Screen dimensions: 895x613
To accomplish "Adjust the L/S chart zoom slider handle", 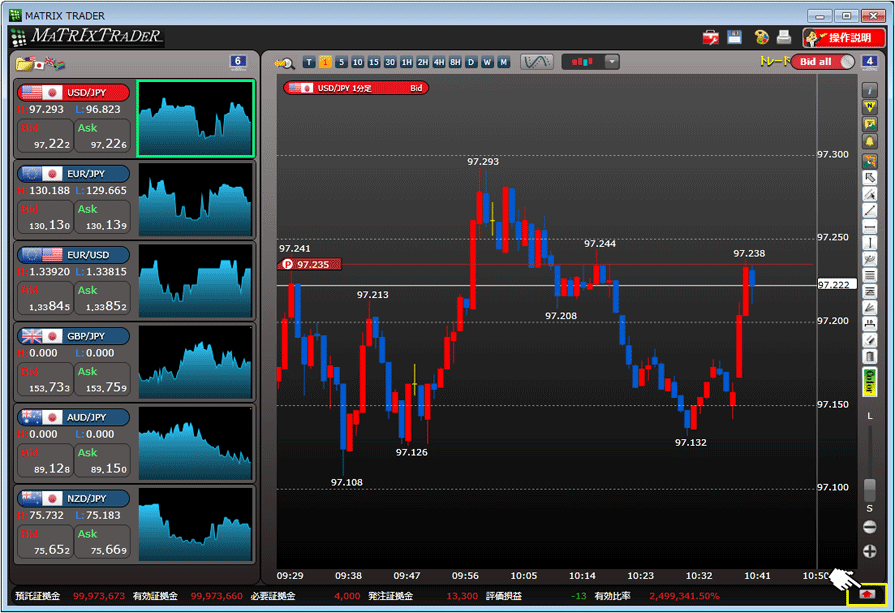I will (869, 490).
